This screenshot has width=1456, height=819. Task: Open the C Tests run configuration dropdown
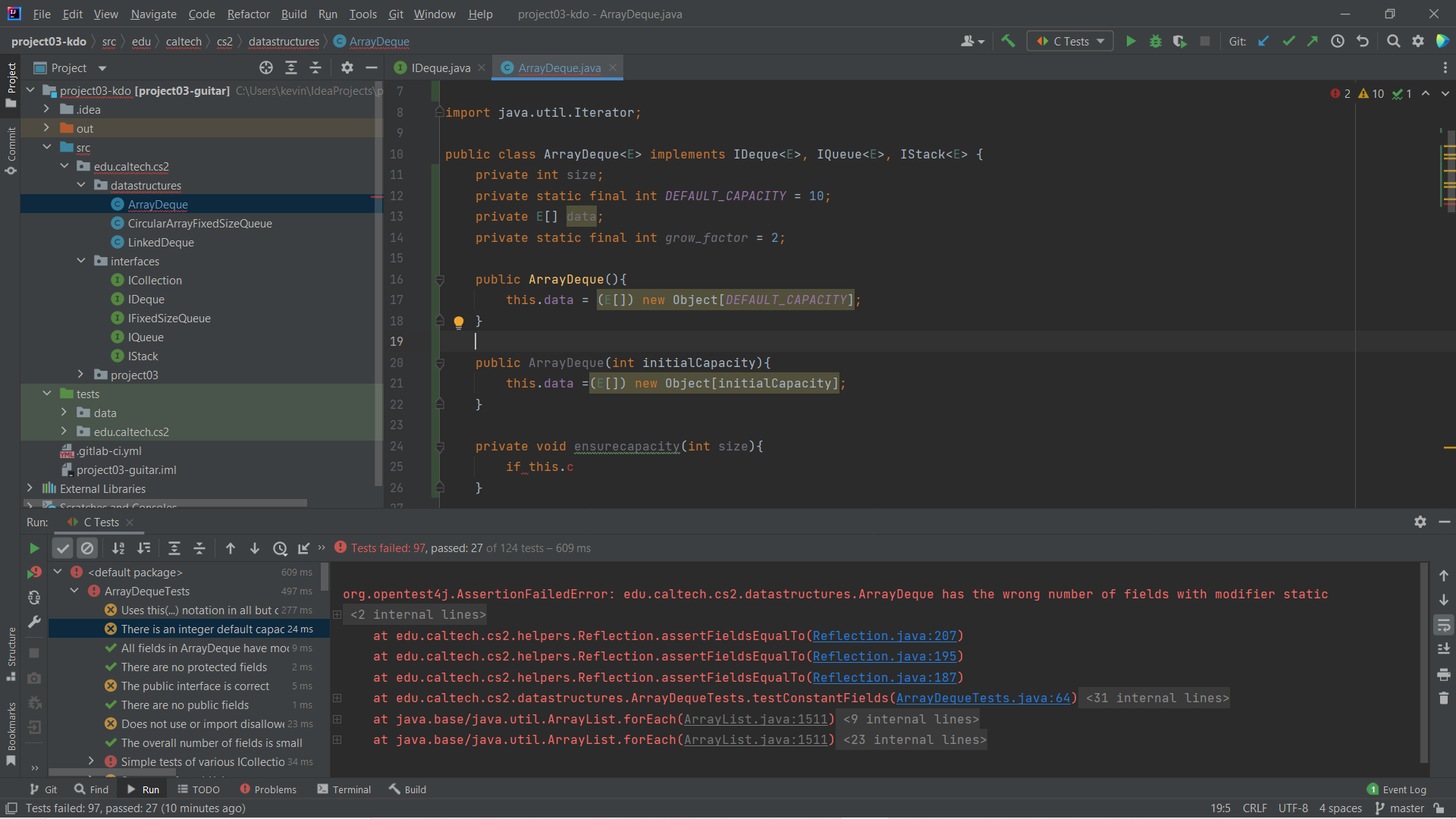click(1070, 42)
